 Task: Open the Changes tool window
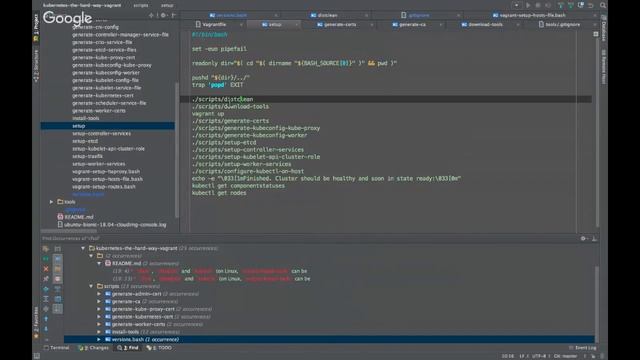click(x=93, y=348)
